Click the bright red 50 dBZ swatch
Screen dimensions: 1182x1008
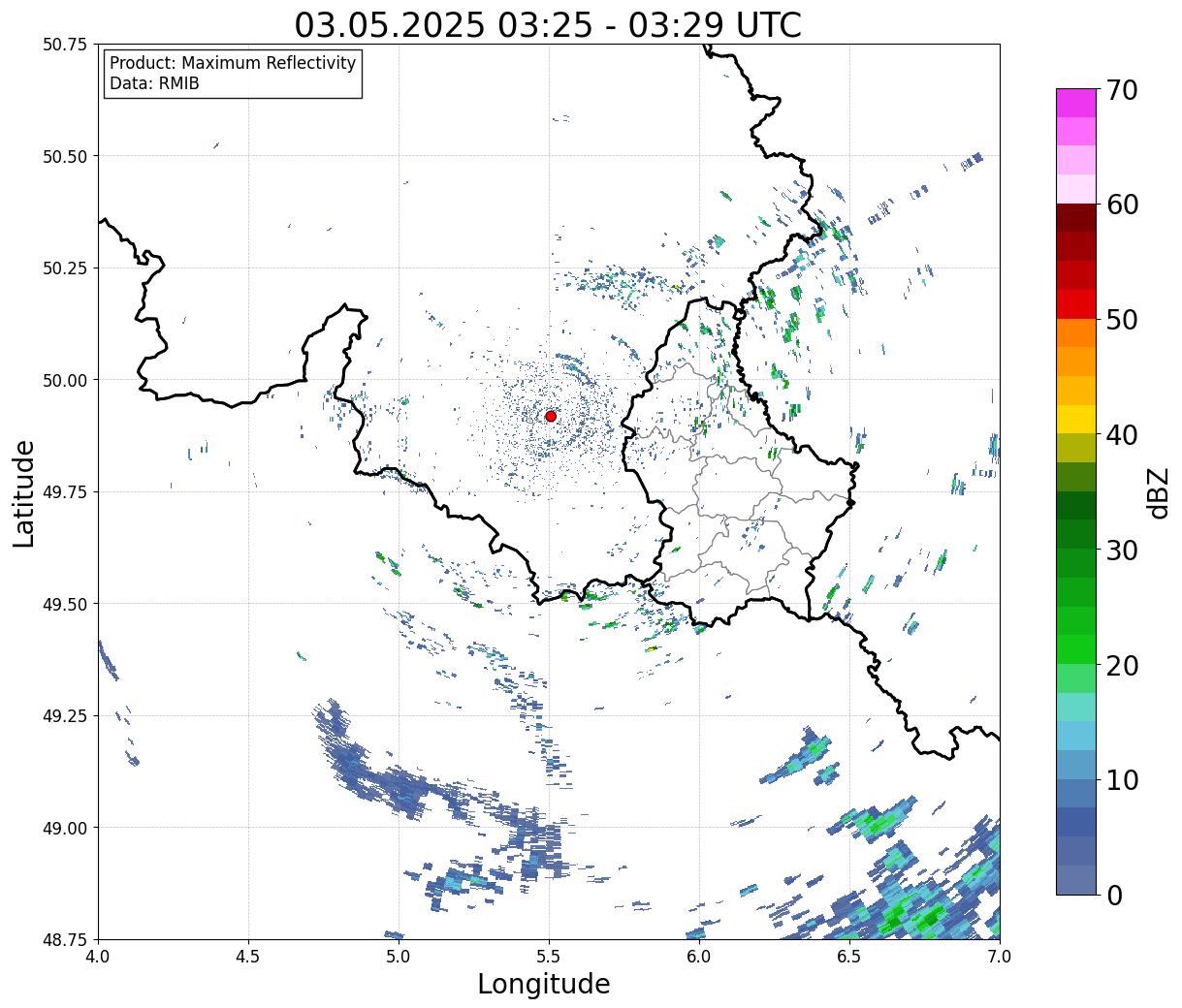tap(1076, 304)
